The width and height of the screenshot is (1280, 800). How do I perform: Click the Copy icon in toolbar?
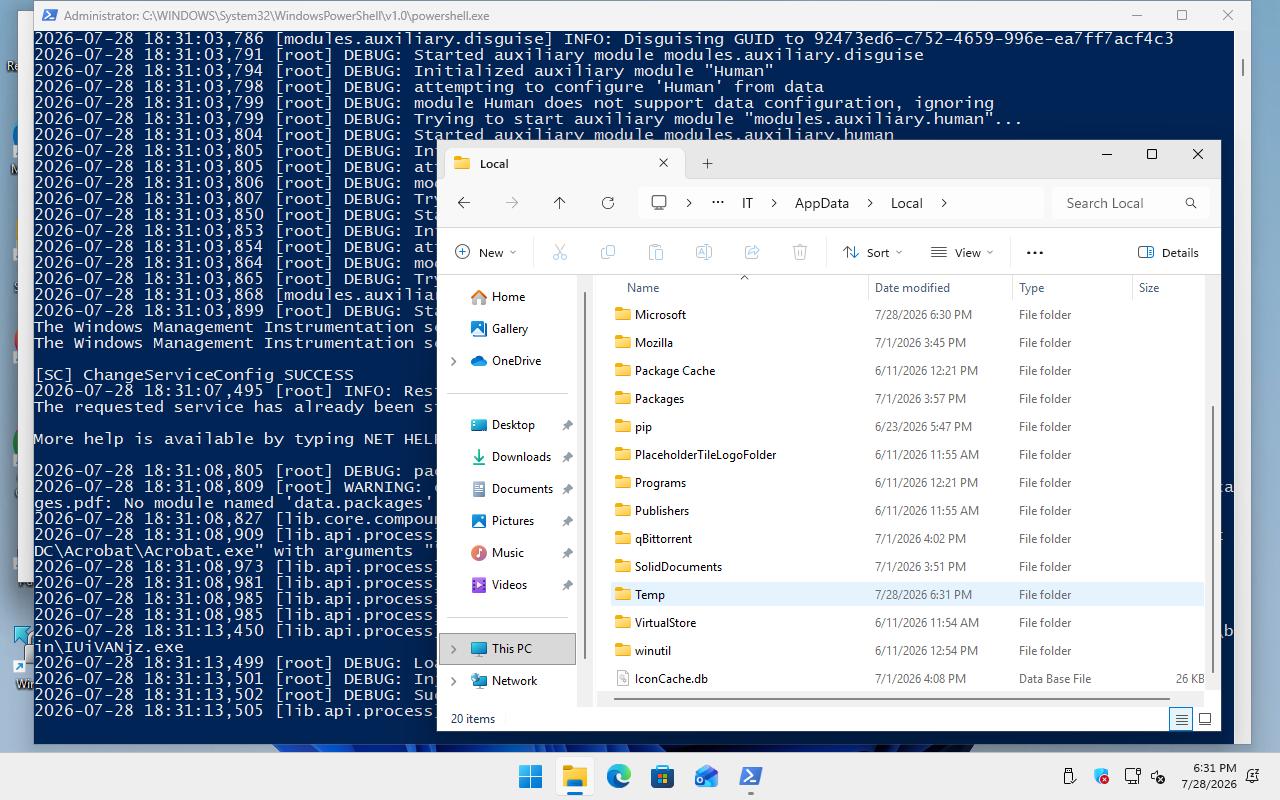608,253
